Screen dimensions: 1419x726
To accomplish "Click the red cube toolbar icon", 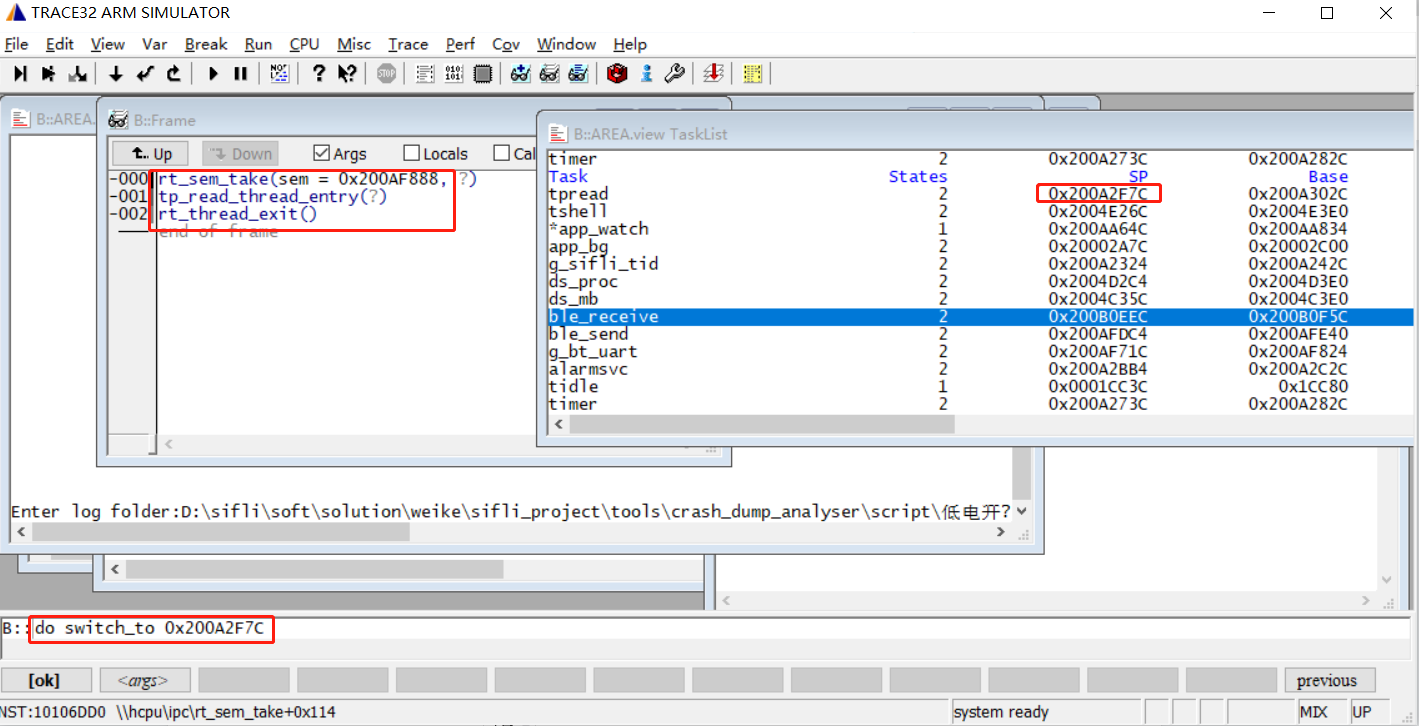I will (617, 73).
